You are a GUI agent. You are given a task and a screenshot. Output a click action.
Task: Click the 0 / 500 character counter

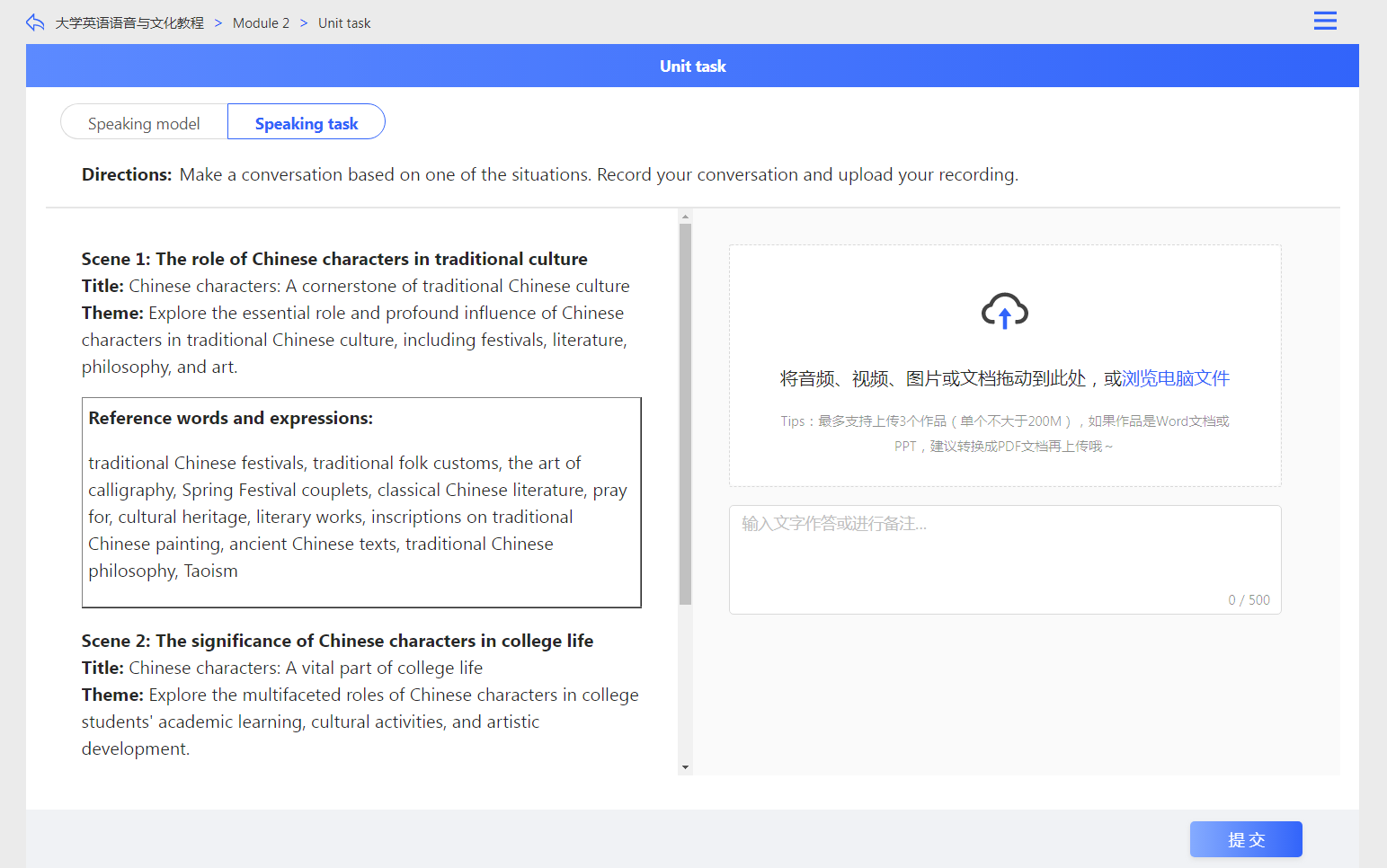pos(1249,600)
